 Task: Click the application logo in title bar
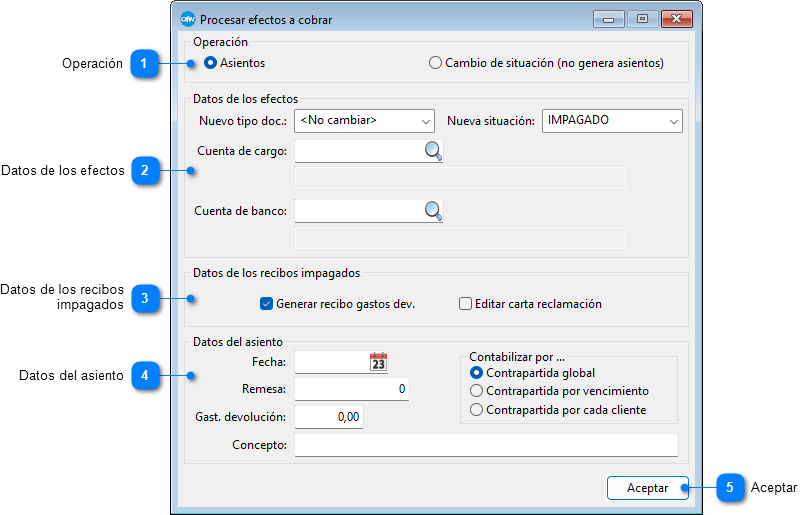pyautogui.click(x=187, y=19)
